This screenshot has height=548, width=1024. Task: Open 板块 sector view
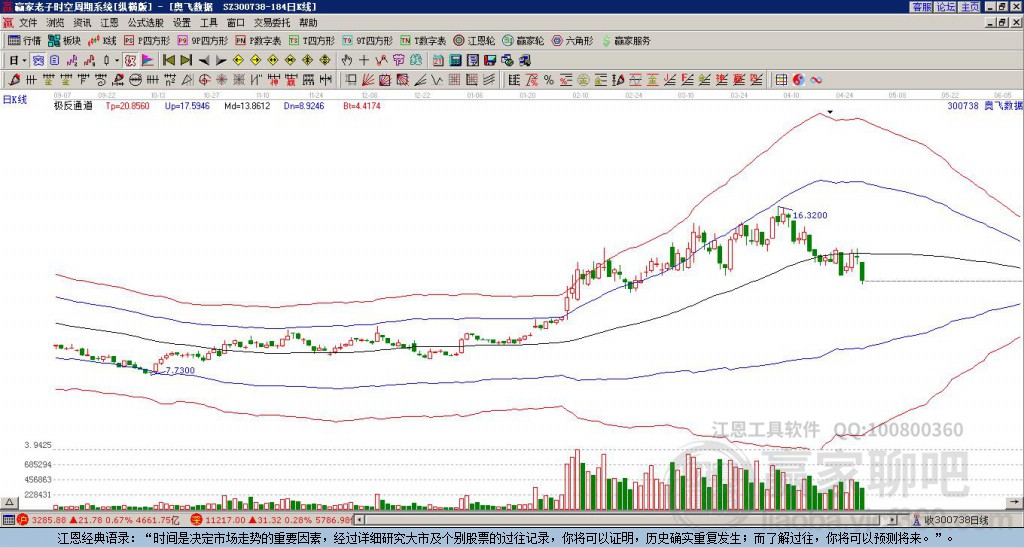64,41
